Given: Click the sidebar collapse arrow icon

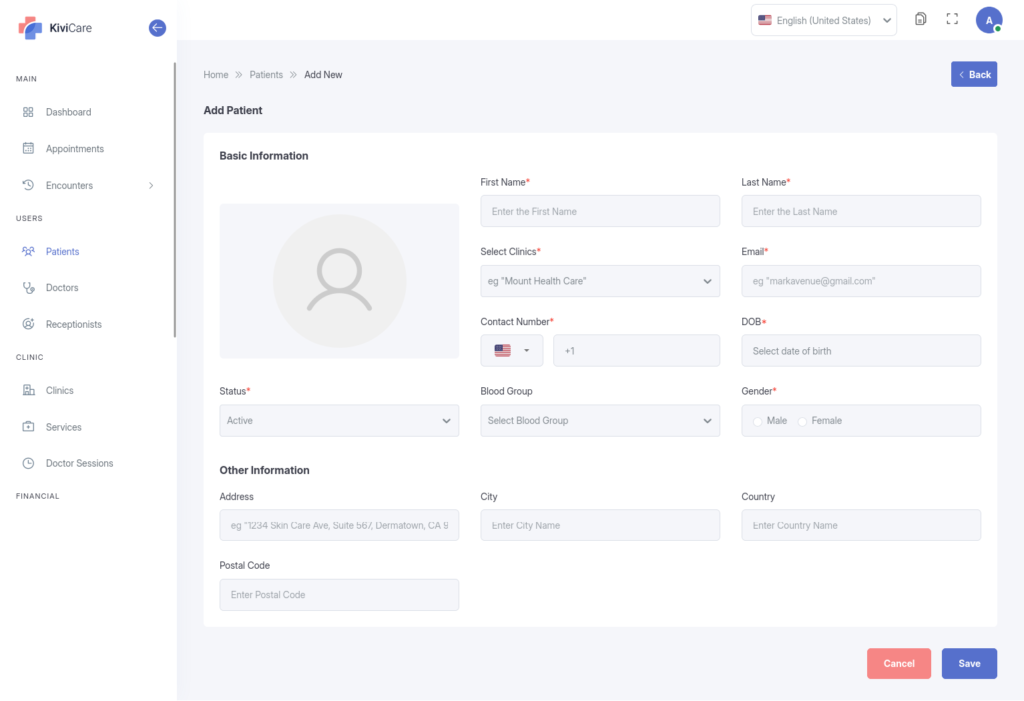Looking at the screenshot, I should [157, 28].
